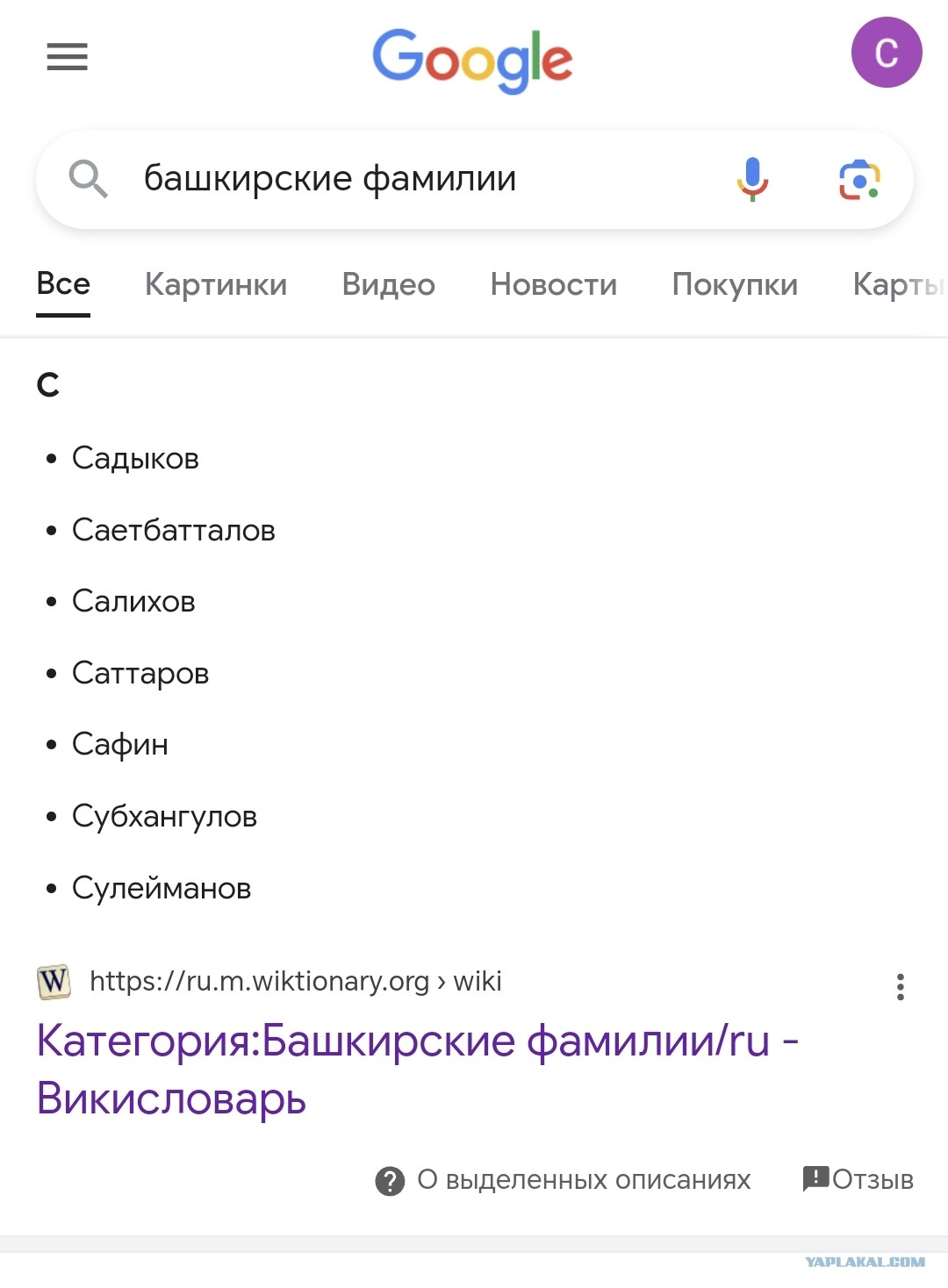The width and height of the screenshot is (948, 1288).
Task: Switch to the Картинки tab
Action: click(216, 284)
